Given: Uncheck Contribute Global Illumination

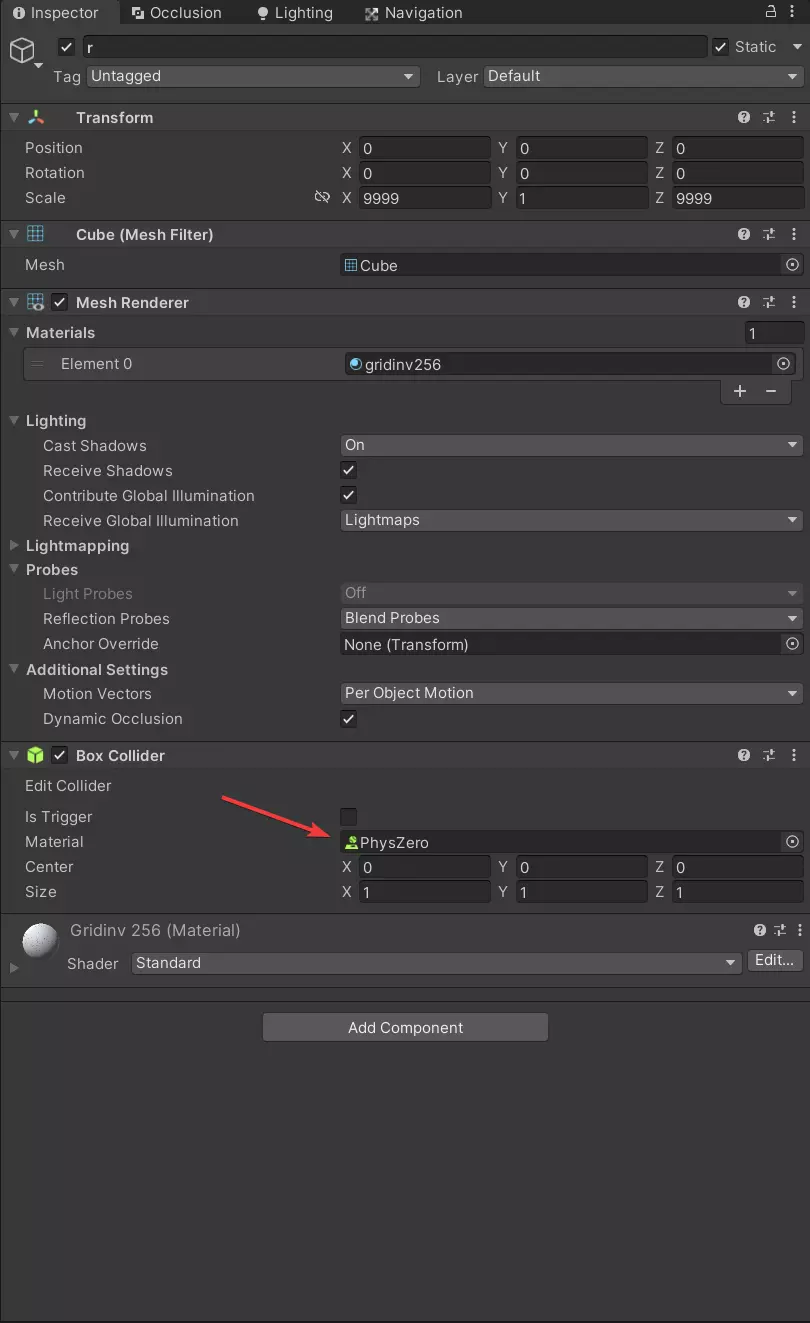Looking at the screenshot, I should (x=349, y=495).
